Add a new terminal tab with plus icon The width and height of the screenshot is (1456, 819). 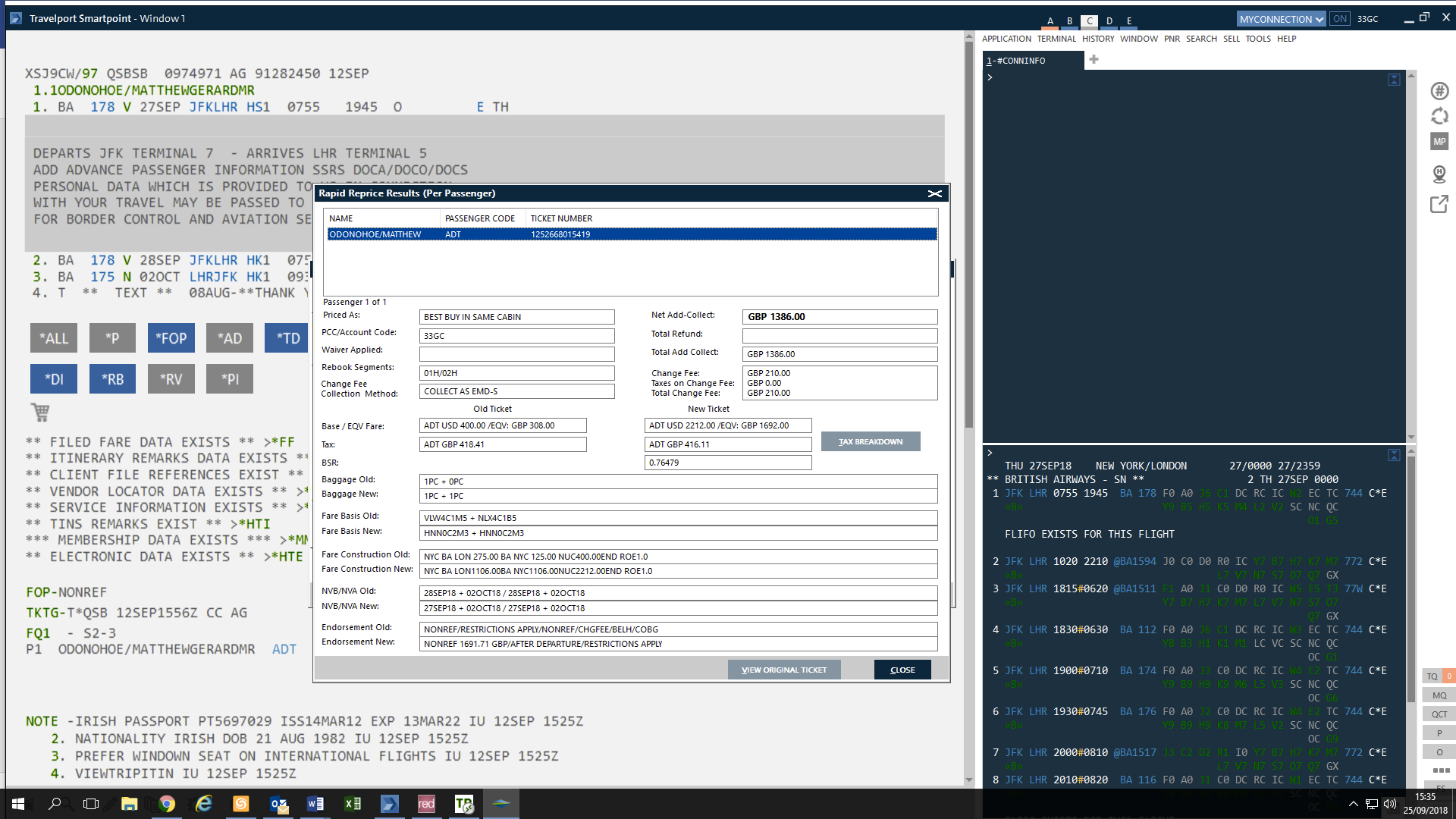1094,59
